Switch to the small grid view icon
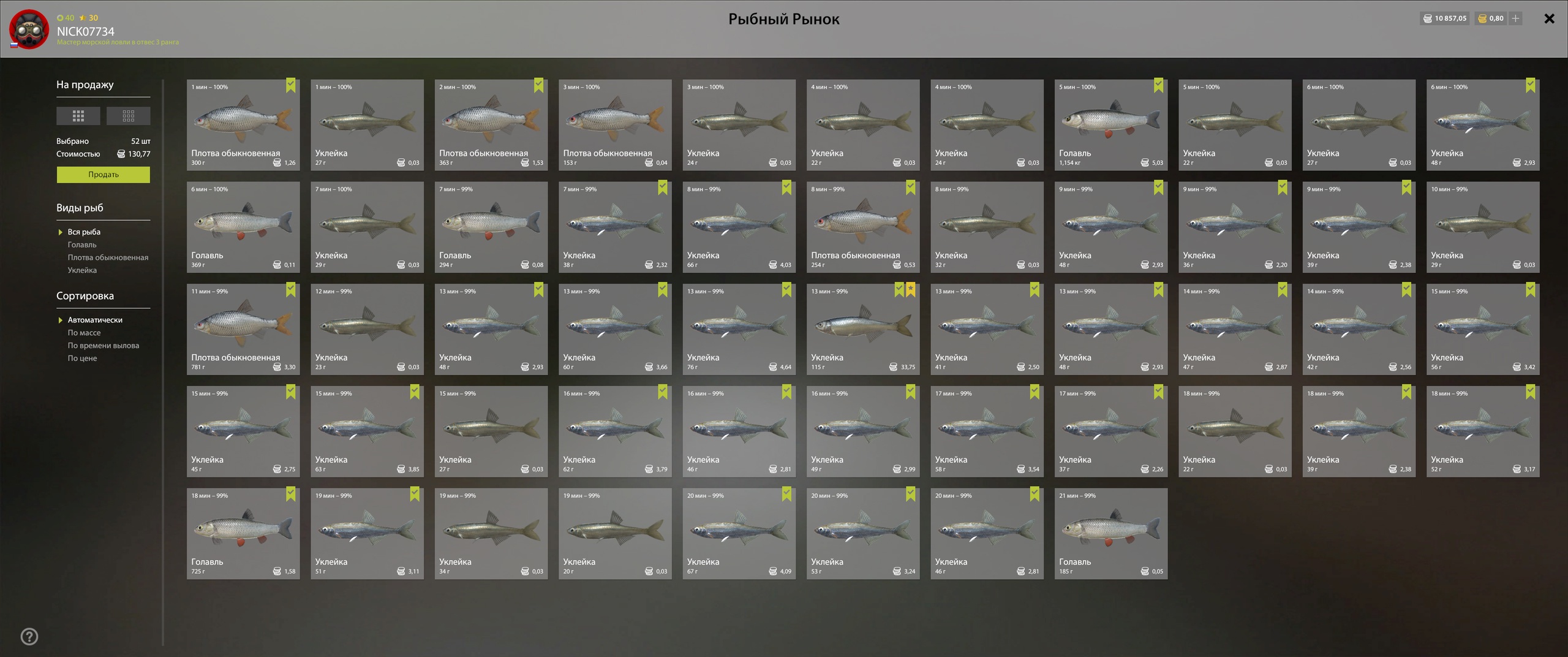Screen dimensions: 1568x657 click(x=128, y=116)
